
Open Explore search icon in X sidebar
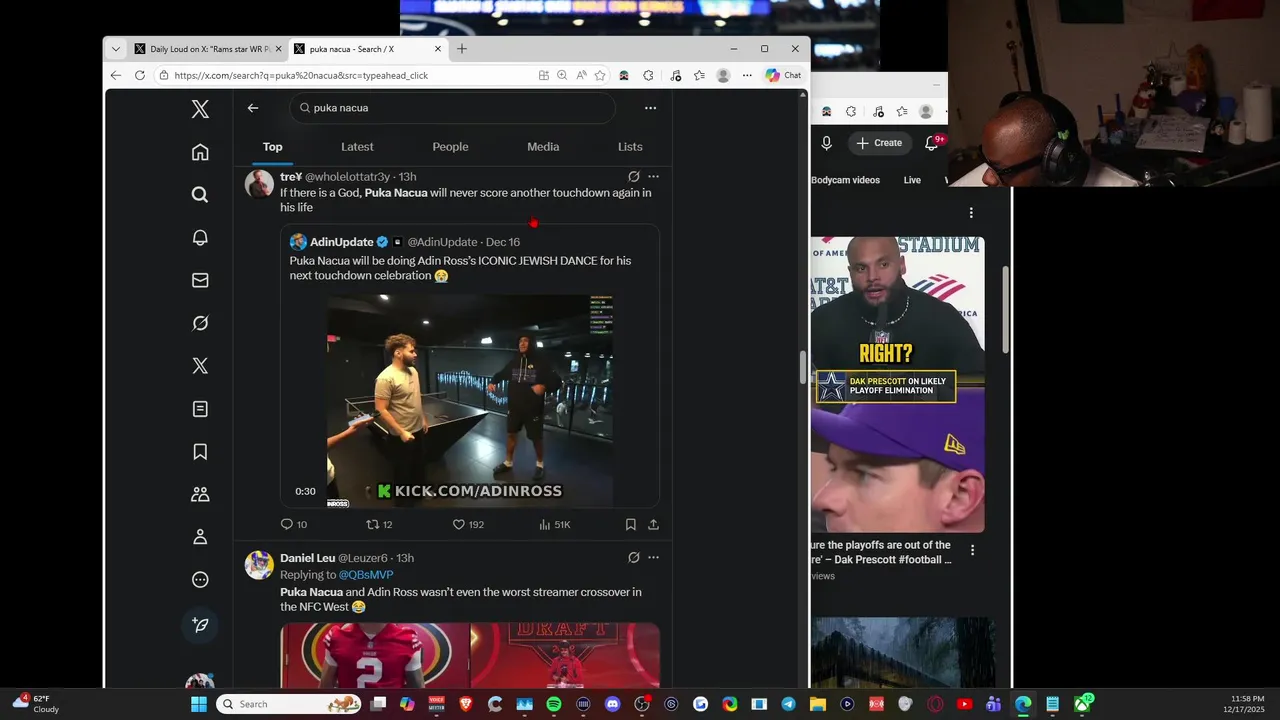click(x=200, y=195)
